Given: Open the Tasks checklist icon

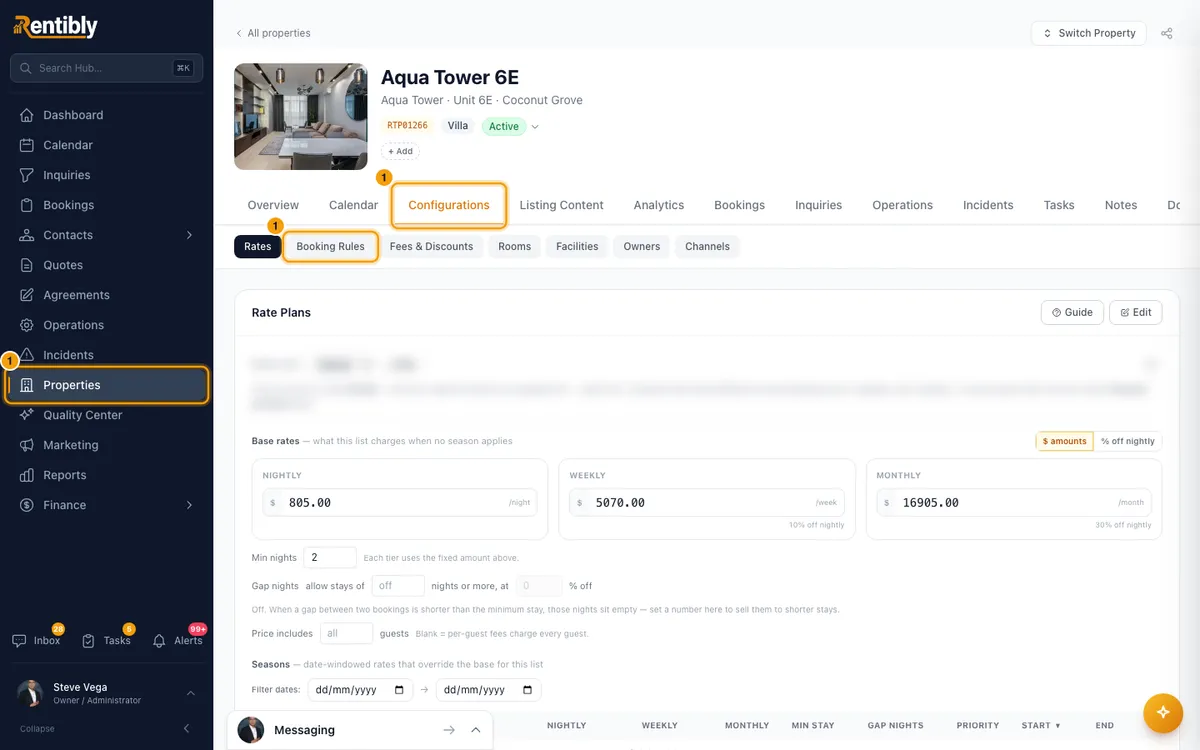Looking at the screenshot, I should click(88, 640).
